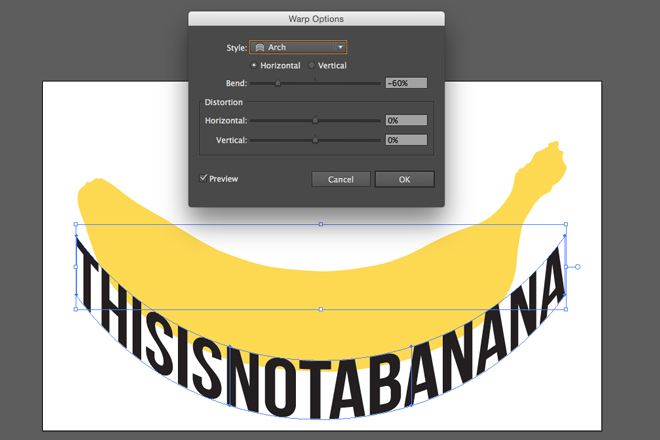Click the type out-port circle right of the text box

click(x=578, y=267)
